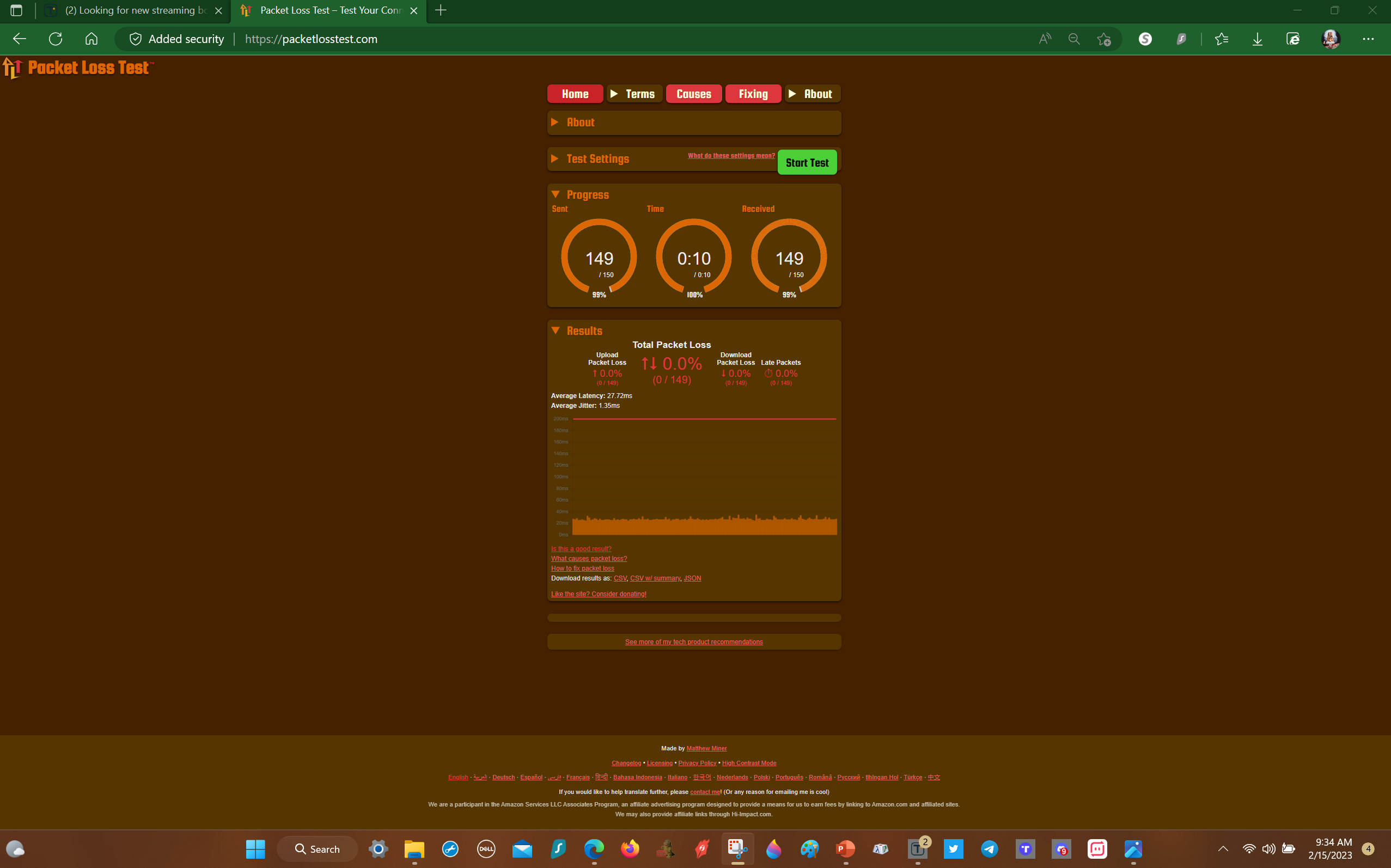Open Telegram from the taskbar
The height and width of the screenshot is (868, 1391).
pos(989,849)
